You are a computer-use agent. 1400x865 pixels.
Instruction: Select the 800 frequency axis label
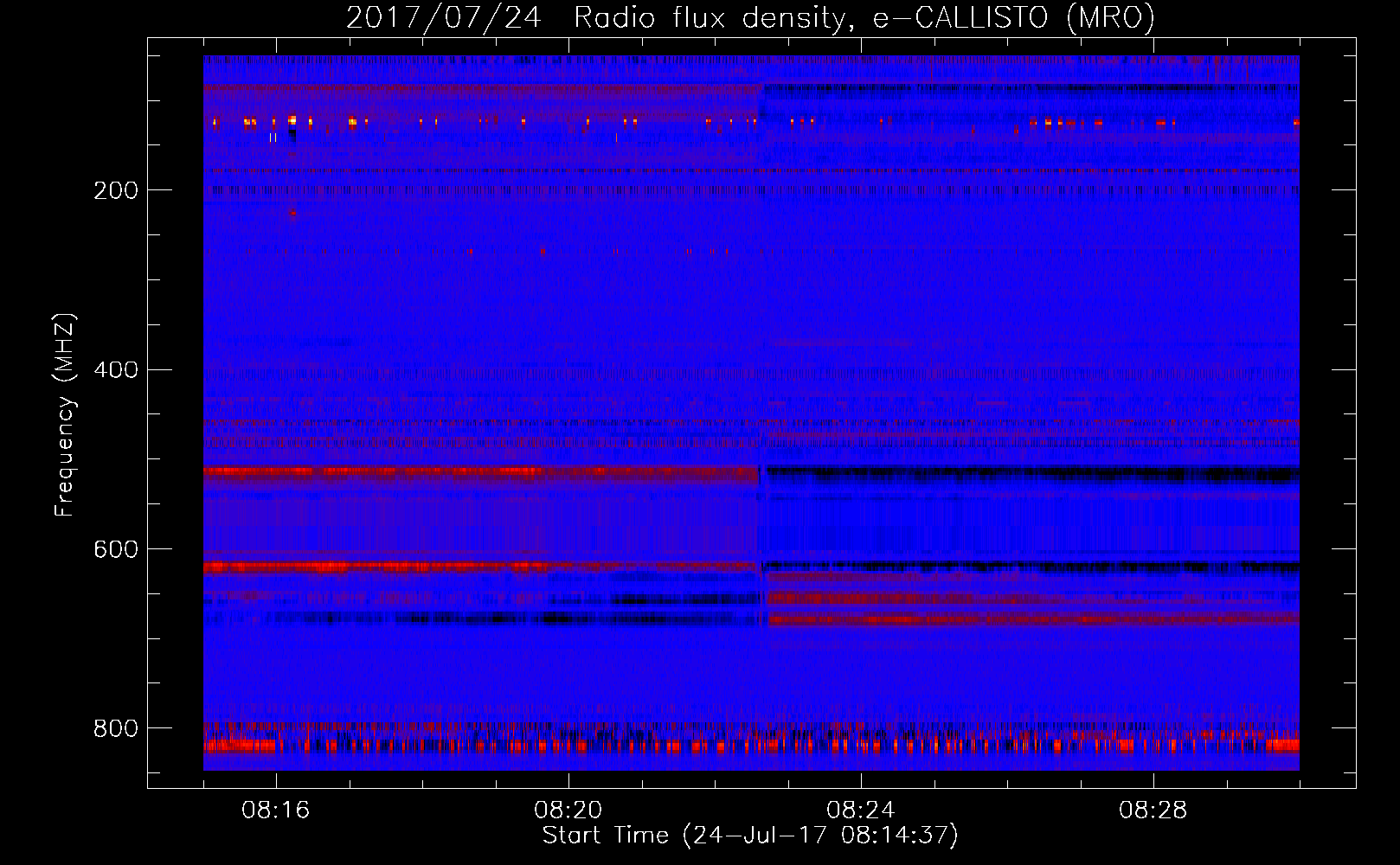click(116, 729)
